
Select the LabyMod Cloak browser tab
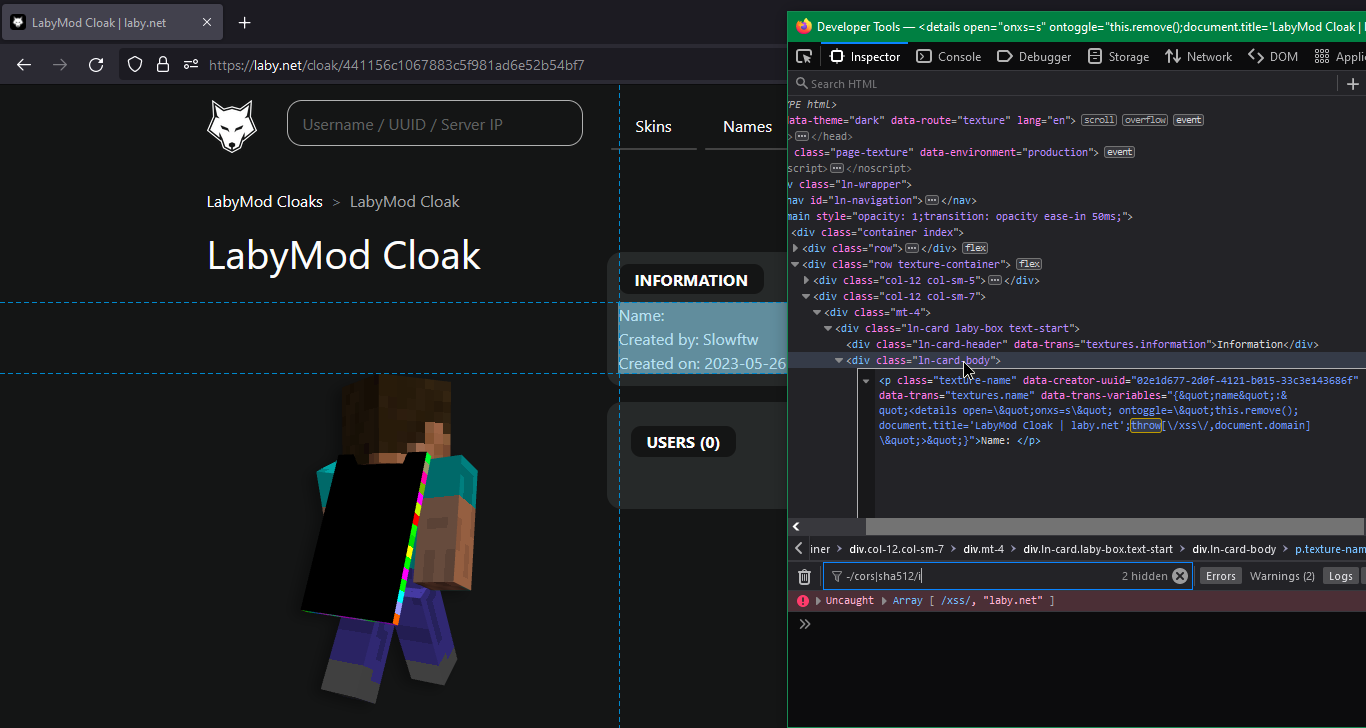point(114,22)
